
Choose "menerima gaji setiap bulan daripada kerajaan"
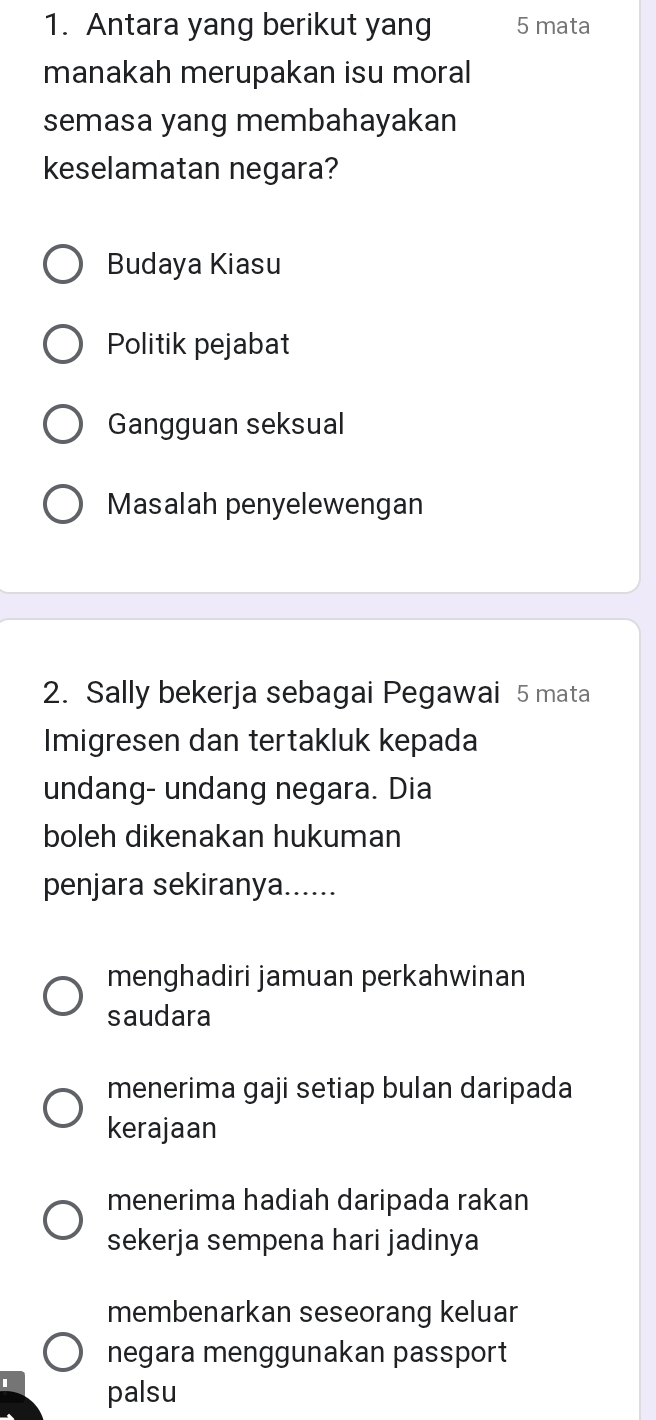coord(62,1107)
